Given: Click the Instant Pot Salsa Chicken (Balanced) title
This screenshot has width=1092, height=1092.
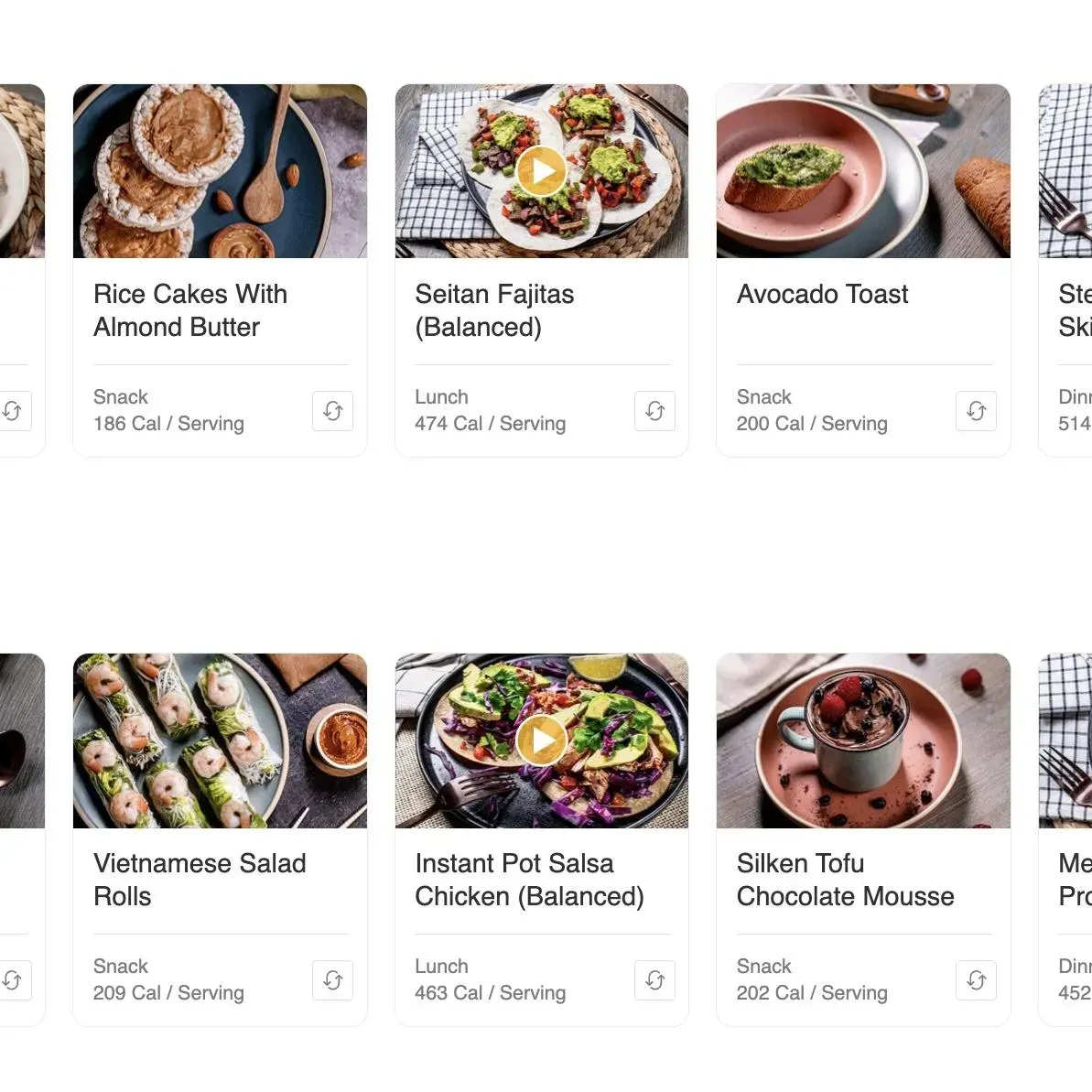Looking at the screenshot, I should [529, 880].
